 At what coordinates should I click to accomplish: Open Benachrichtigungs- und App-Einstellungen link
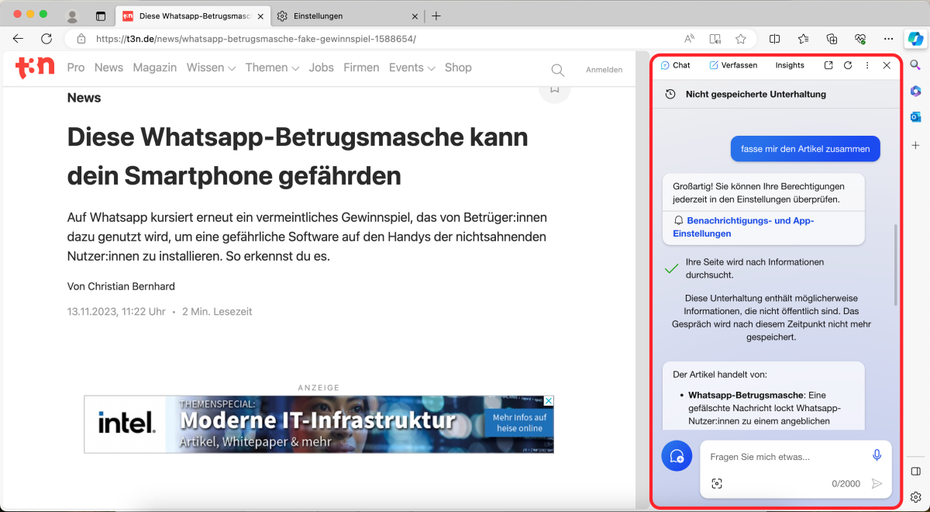[x=744, y=227]
